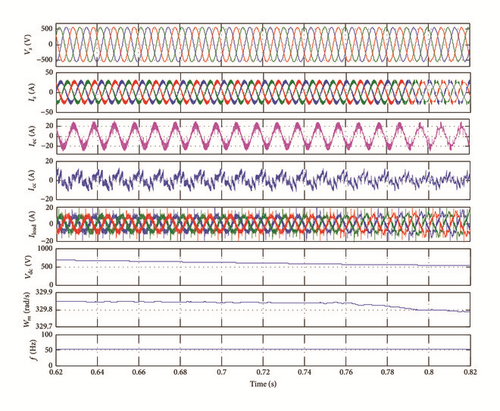Click the 0.62 time tick label
500x411 pixels.
click(56, 372)
